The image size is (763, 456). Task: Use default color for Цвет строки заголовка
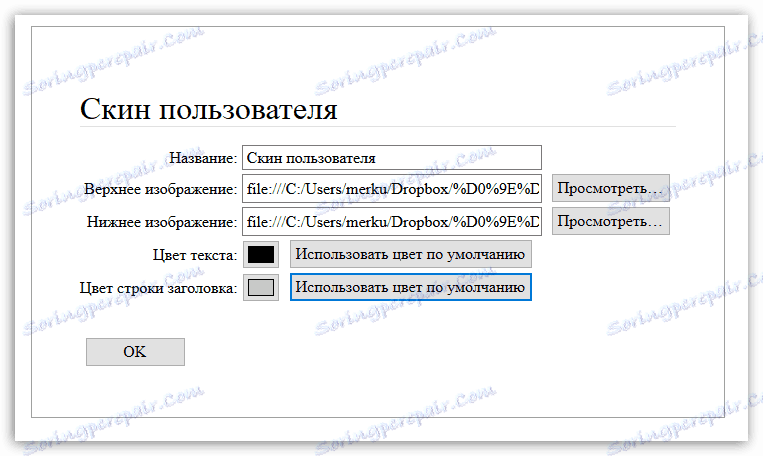411,287
